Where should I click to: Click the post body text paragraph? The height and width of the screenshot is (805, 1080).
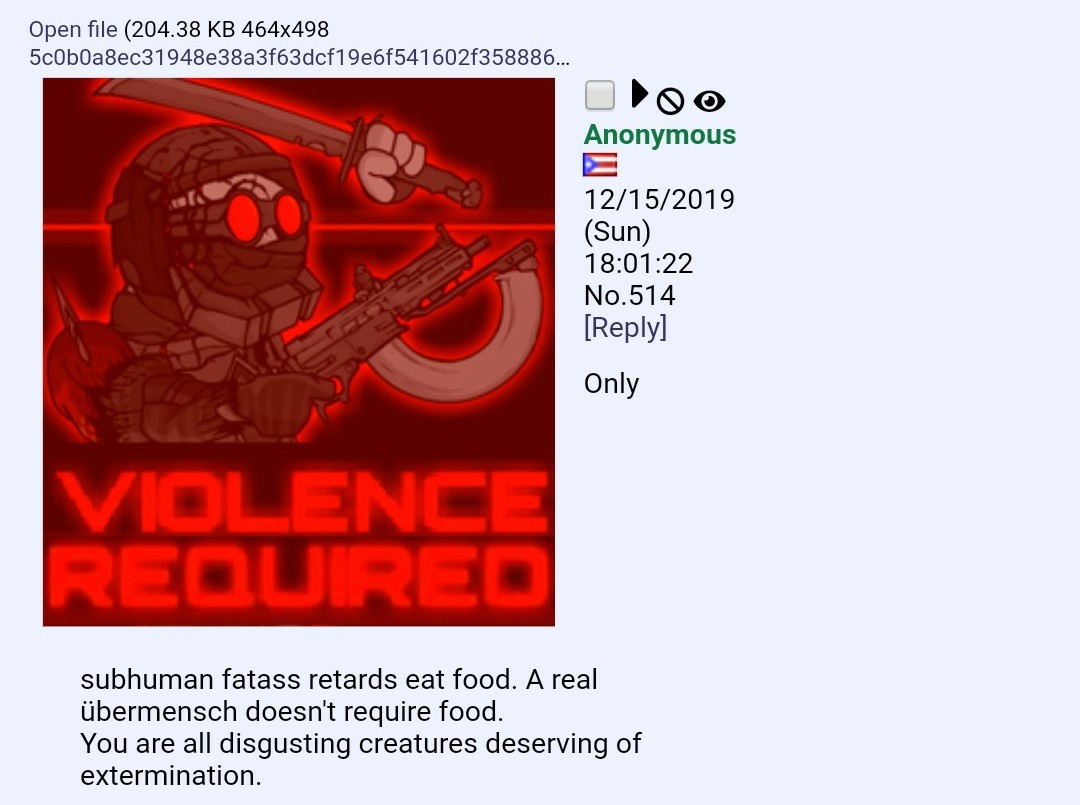coord(361,727)
